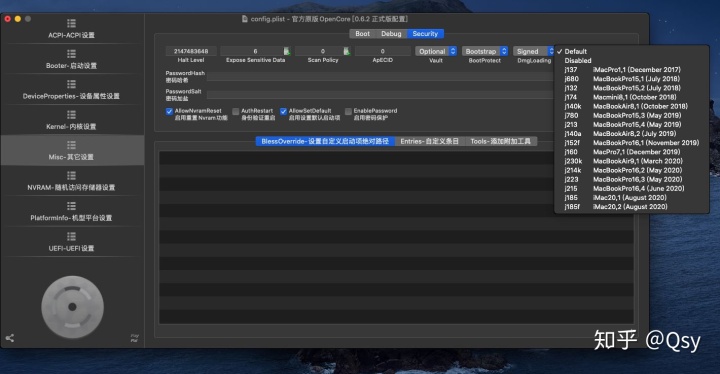Select j160 MacPro7,1 menu entry
Screen dimensions: 720x374
pyautogui.click(x=631, y=152)
